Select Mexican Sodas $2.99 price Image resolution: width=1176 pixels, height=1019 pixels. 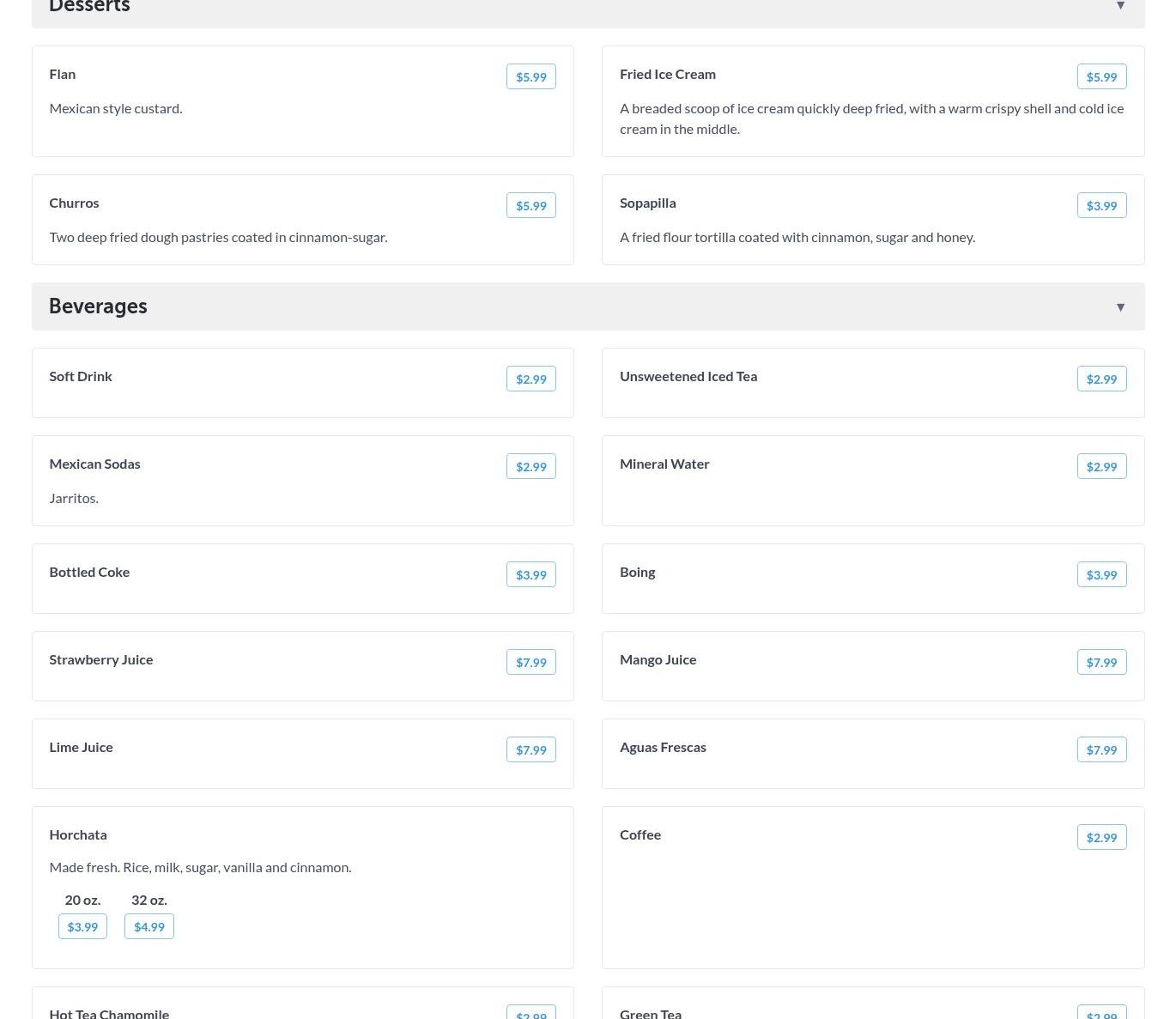[x=530, y=466]
